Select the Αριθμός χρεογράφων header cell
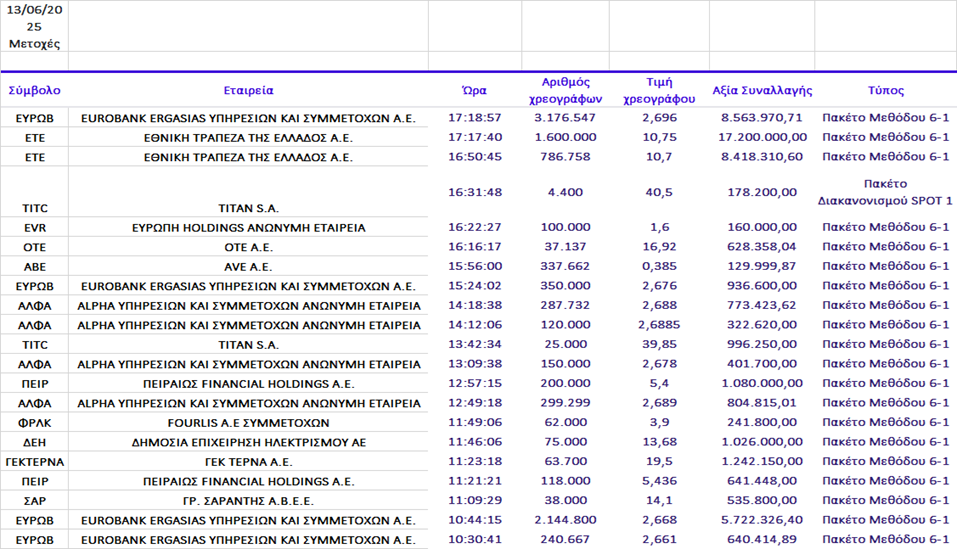The image size is (957, 549). (566, 90)
